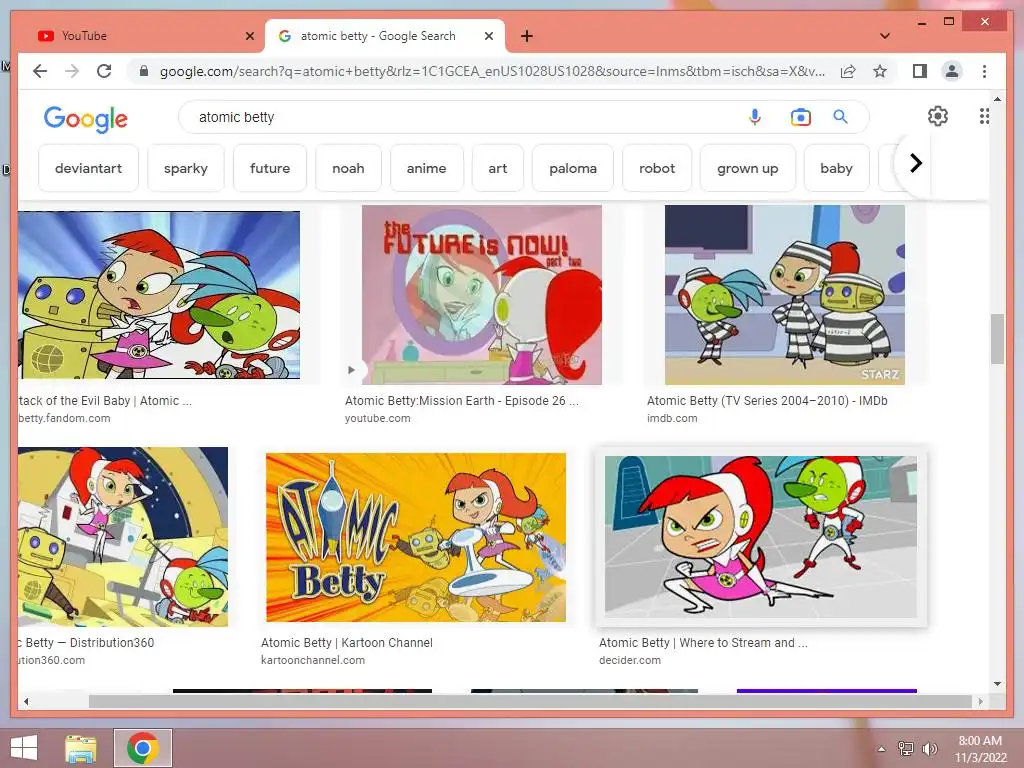Open the Future is Now video thumbnail
This screenshot has height=768, width=1024.
pyautogui.click(x=481, y=295)
